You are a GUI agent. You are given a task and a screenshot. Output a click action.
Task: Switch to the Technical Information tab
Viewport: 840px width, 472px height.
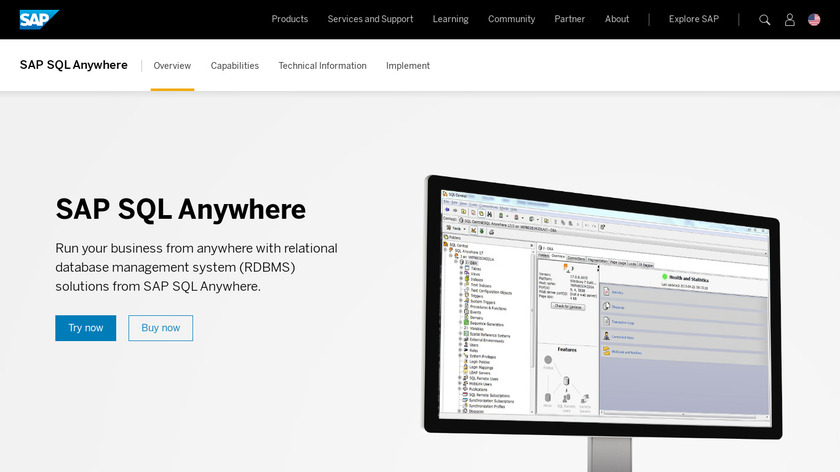click(x=322, y=66)
